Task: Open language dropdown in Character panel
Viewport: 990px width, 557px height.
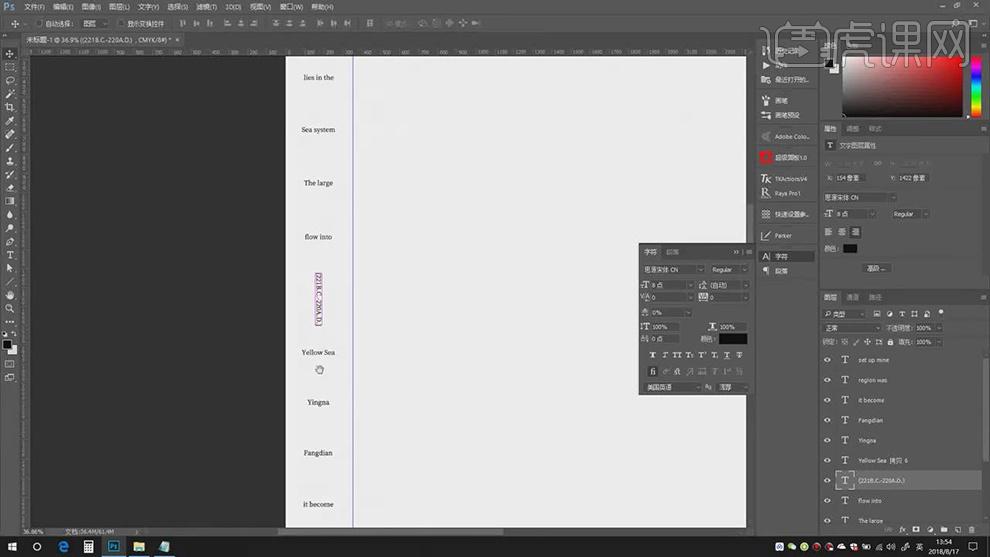Action: coord(672,387)
